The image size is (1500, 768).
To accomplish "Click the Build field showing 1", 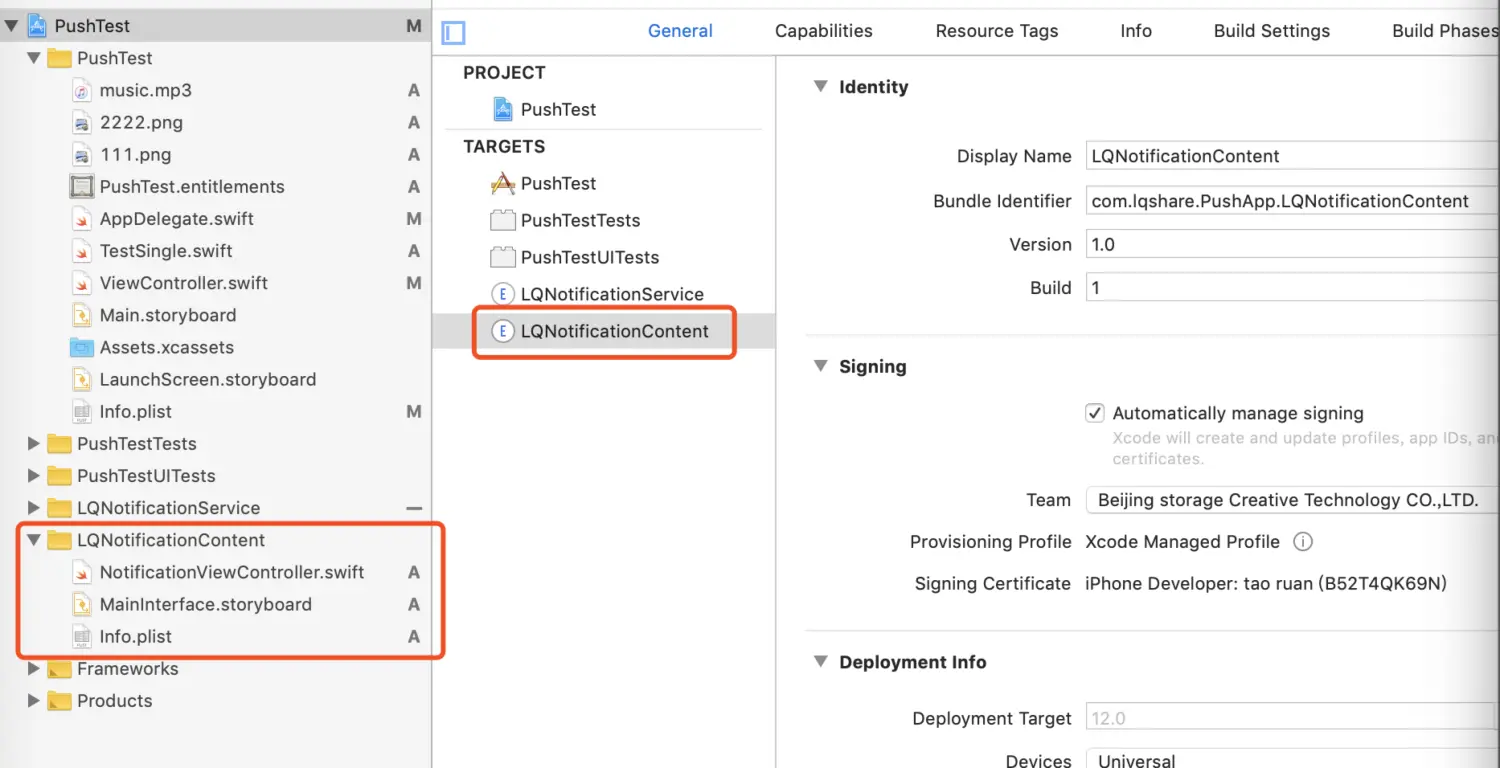I will pos(1292,287).
